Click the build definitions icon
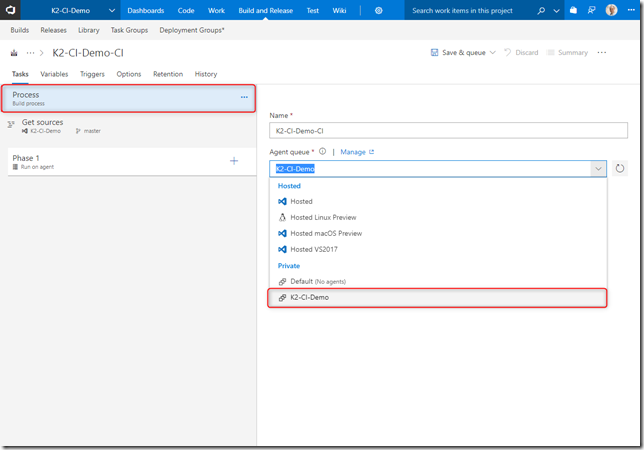644x450 pixels. click(14, 53)
